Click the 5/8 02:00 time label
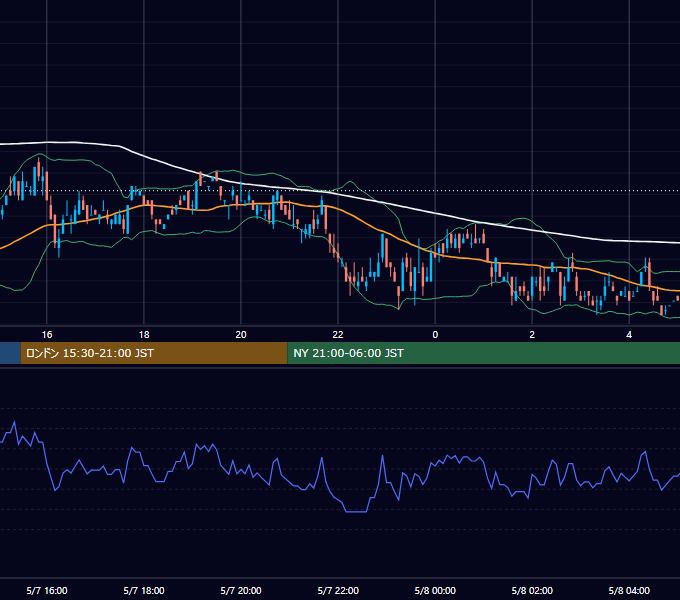680x600 pixels. (x=532, y=590)
